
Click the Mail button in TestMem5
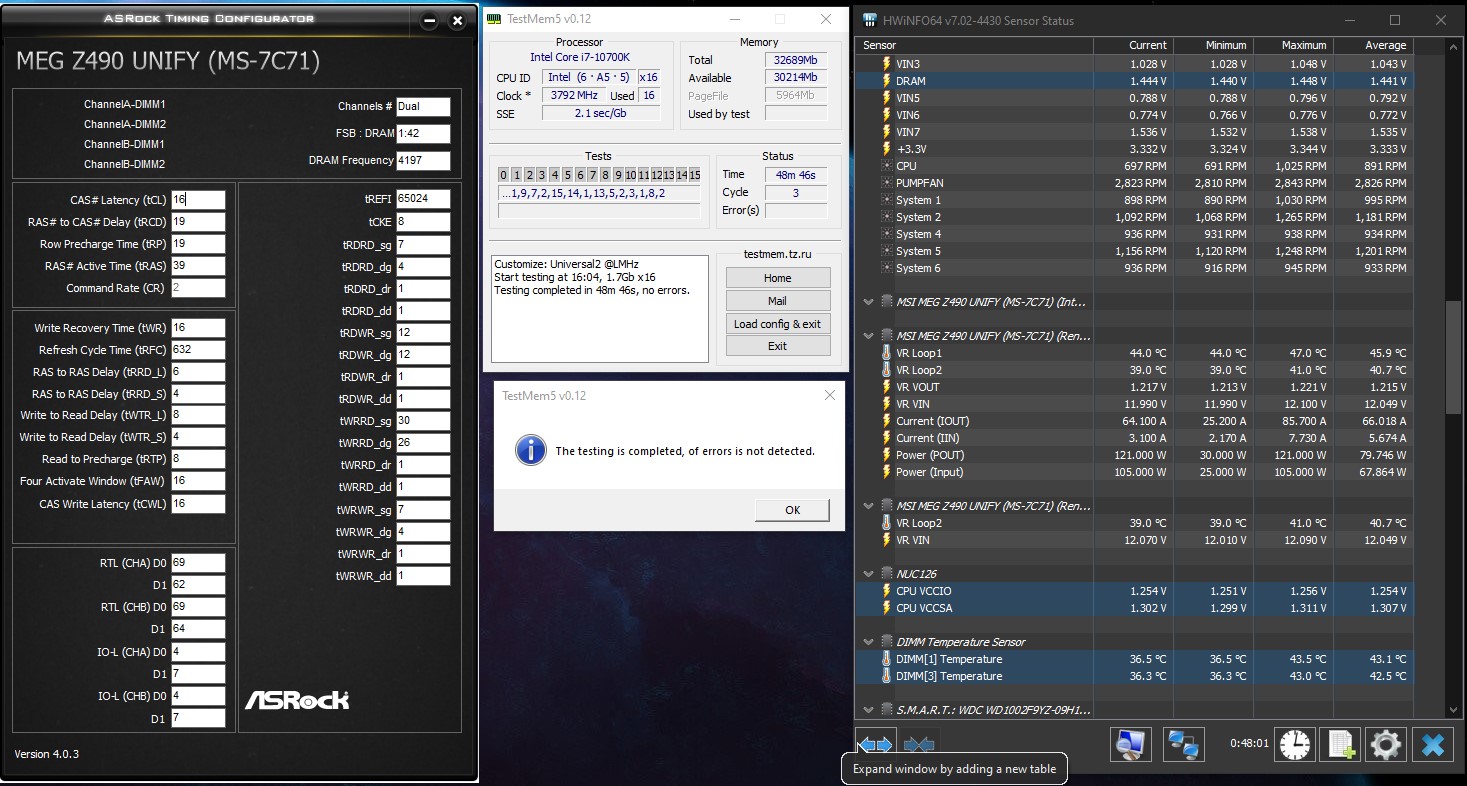click(778, 301)
